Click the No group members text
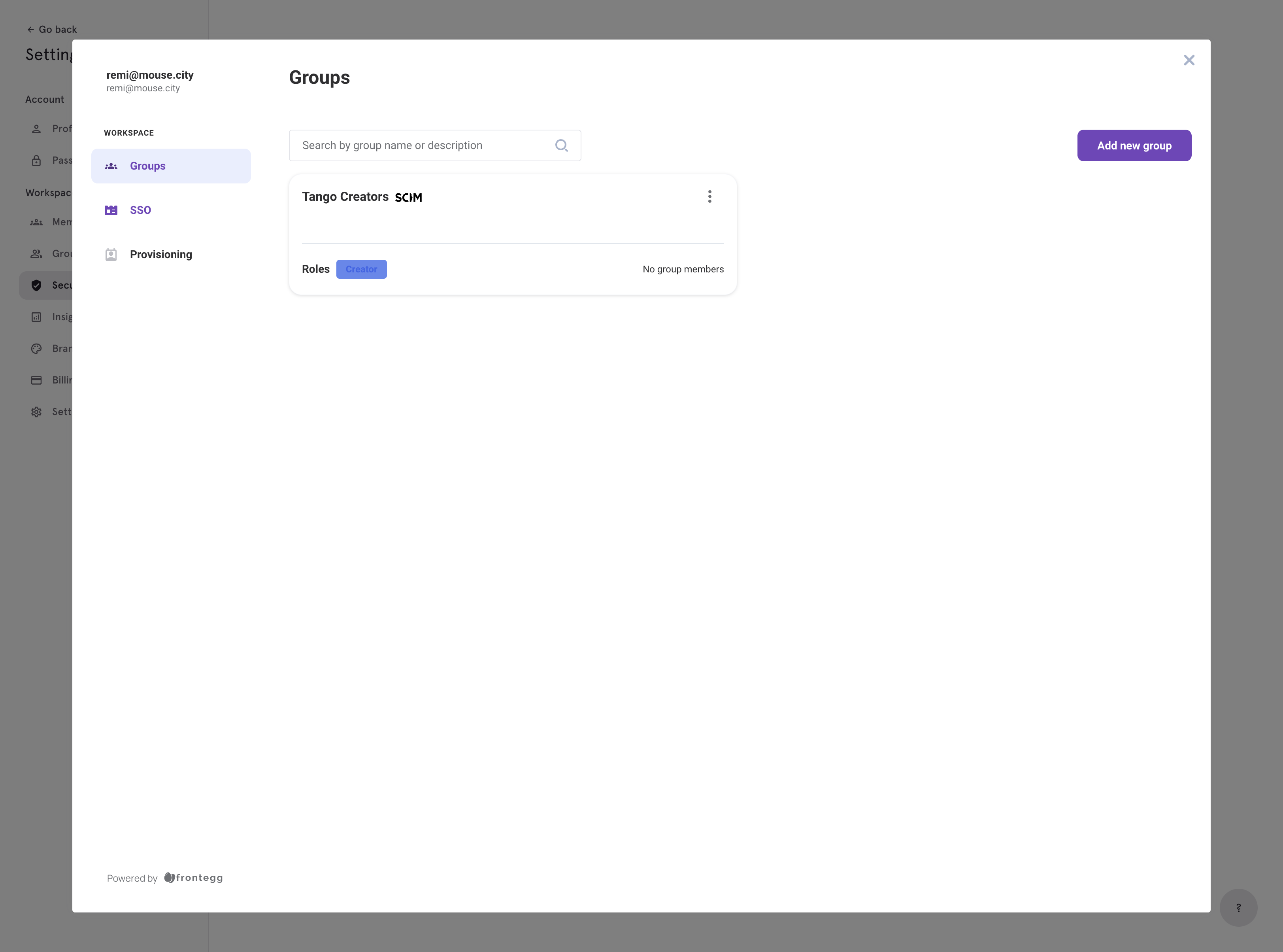1283x952 pixels. pos(683,269)
